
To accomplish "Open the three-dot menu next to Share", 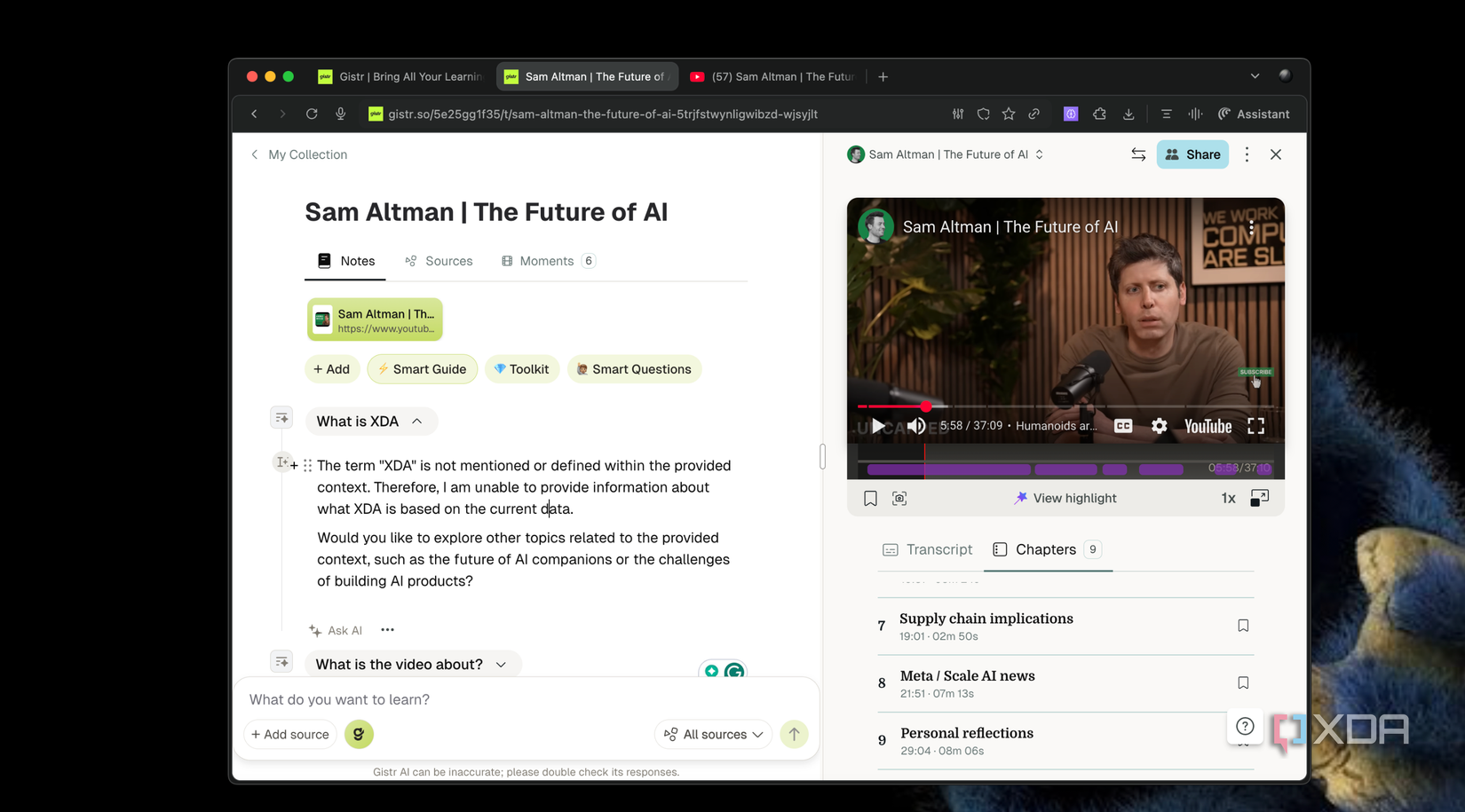I will [x=1247, y=154].
